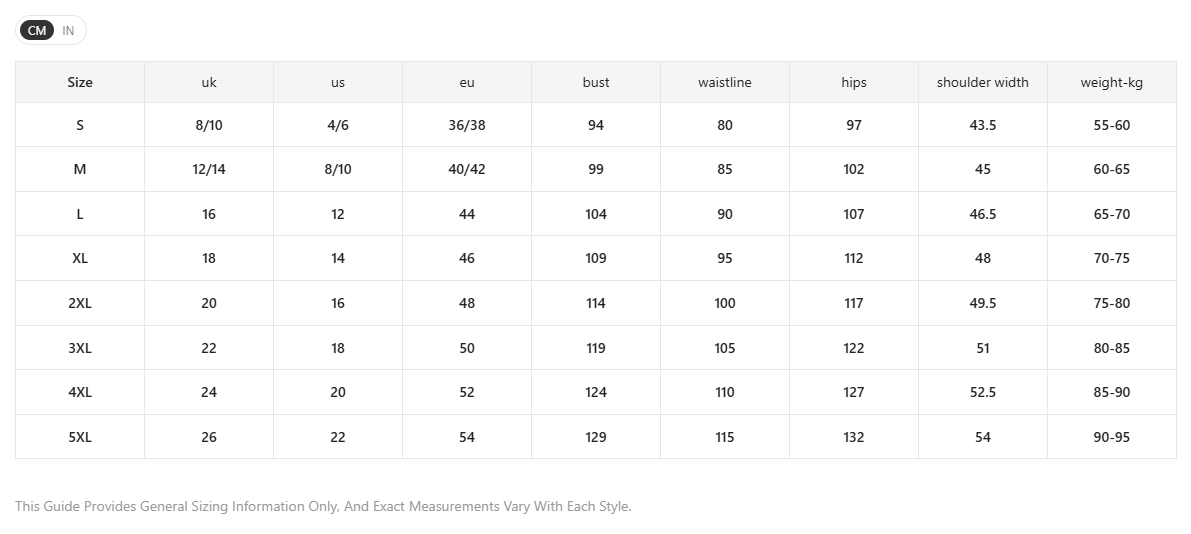1191x534 pixels.
Task: Switch units to IN
Action: (x=68, y=30)
